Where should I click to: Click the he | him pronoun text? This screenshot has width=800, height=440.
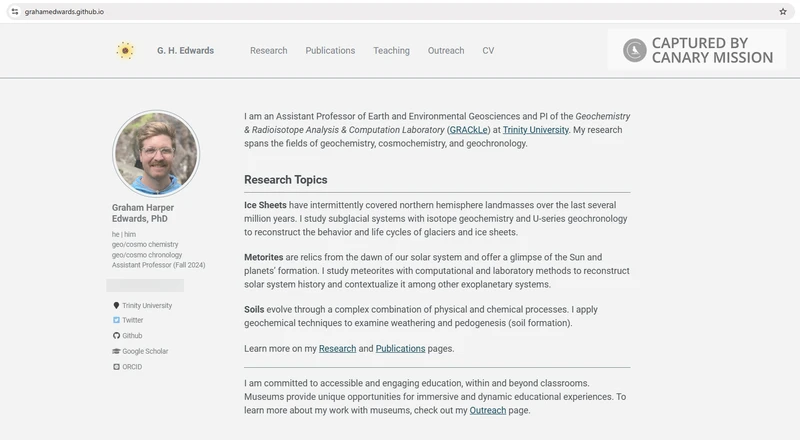124,234
